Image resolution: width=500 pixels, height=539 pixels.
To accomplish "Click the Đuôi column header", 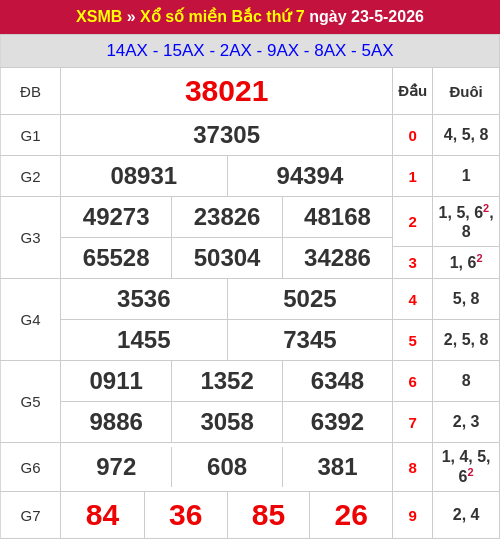I will (466, 92).
